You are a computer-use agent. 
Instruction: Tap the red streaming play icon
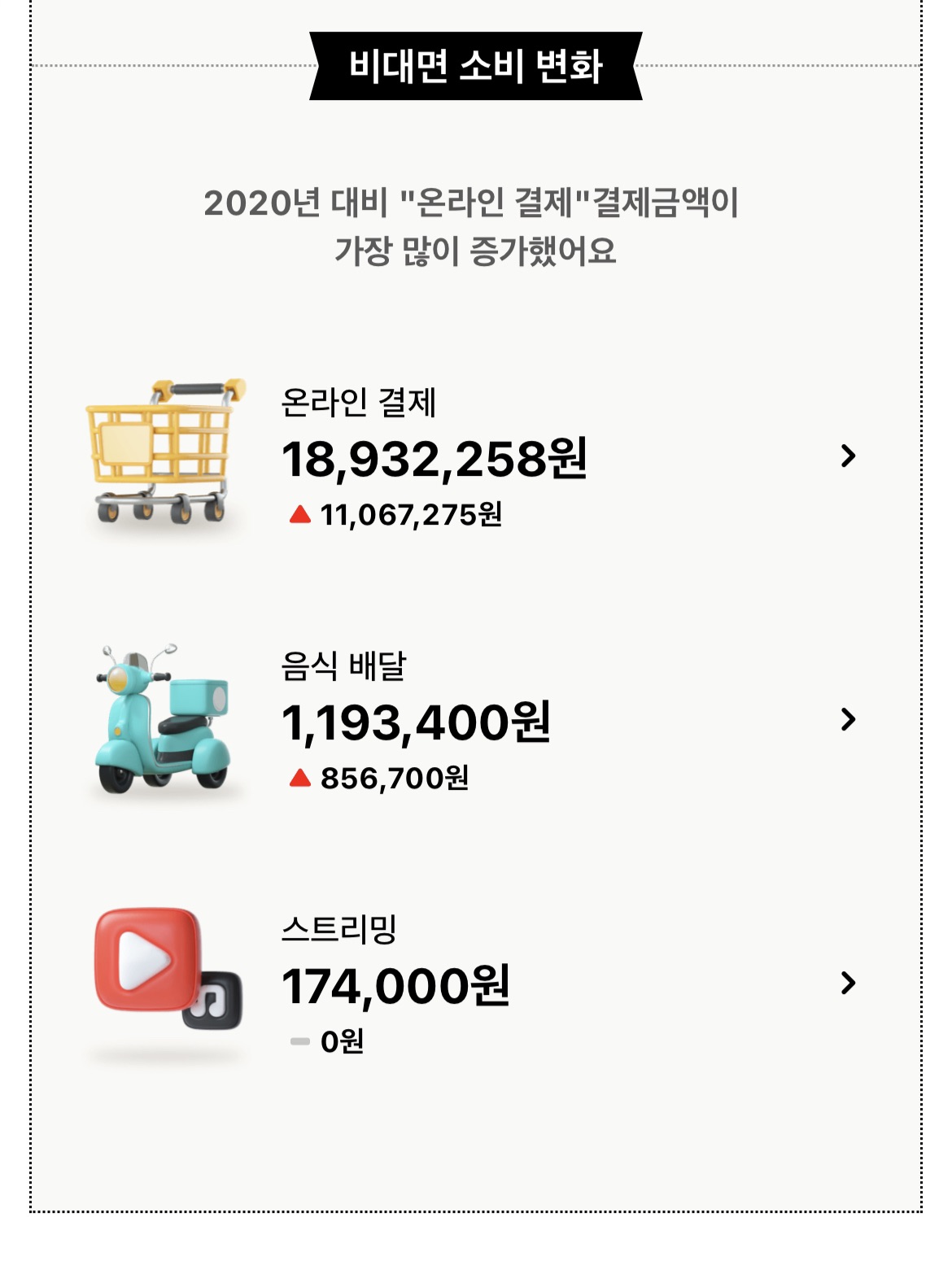click(x=148, y=960)
